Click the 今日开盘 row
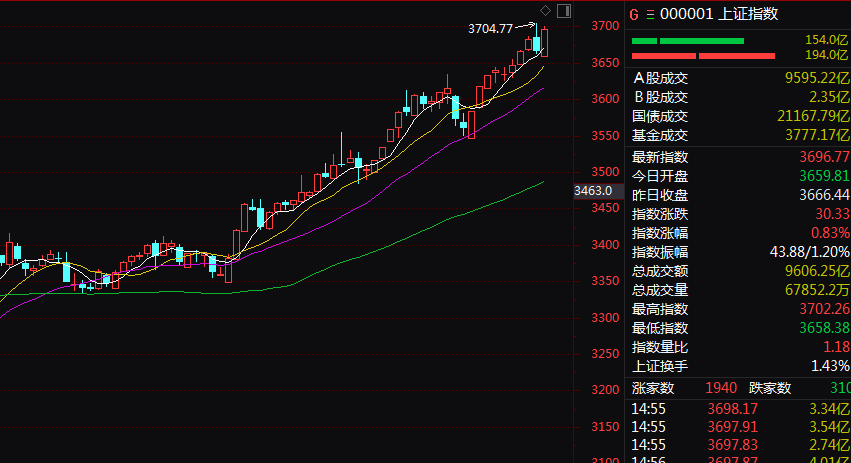Image resolution: width=851 pixels, height=463 pixels. coord(740,176)
